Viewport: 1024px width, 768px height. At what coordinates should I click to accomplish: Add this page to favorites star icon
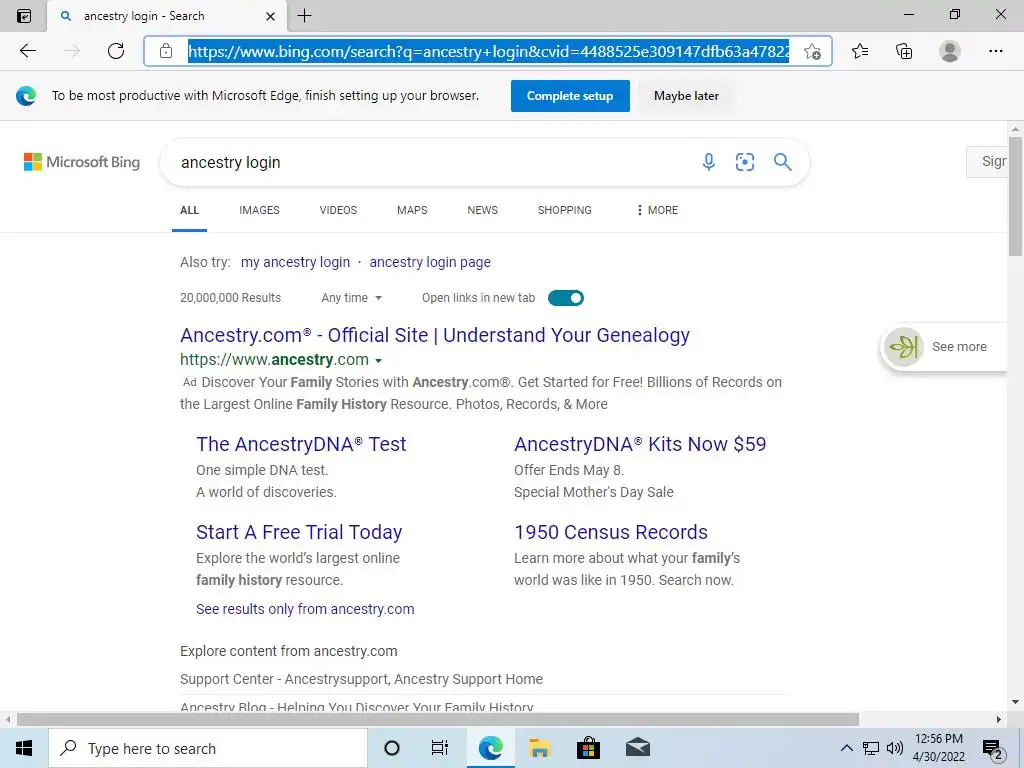(x=812, y=52)
